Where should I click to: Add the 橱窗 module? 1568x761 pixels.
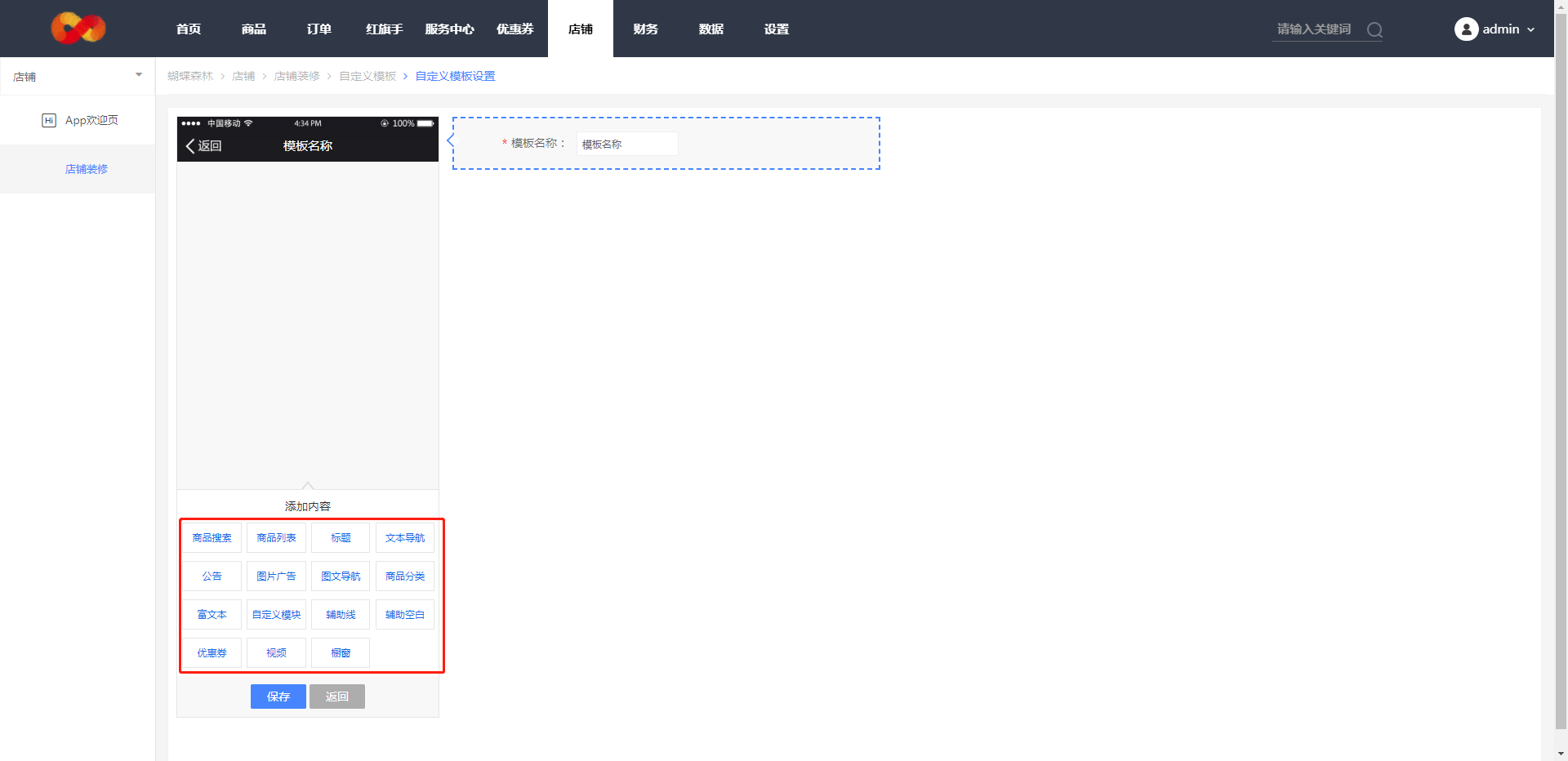(341, 653)
